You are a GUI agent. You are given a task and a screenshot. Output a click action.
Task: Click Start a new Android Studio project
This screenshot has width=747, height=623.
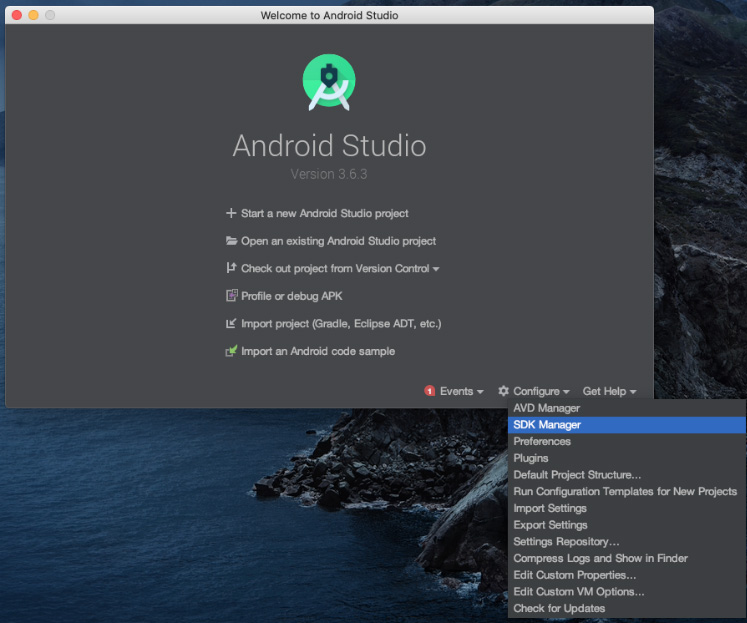pos(324,213)
